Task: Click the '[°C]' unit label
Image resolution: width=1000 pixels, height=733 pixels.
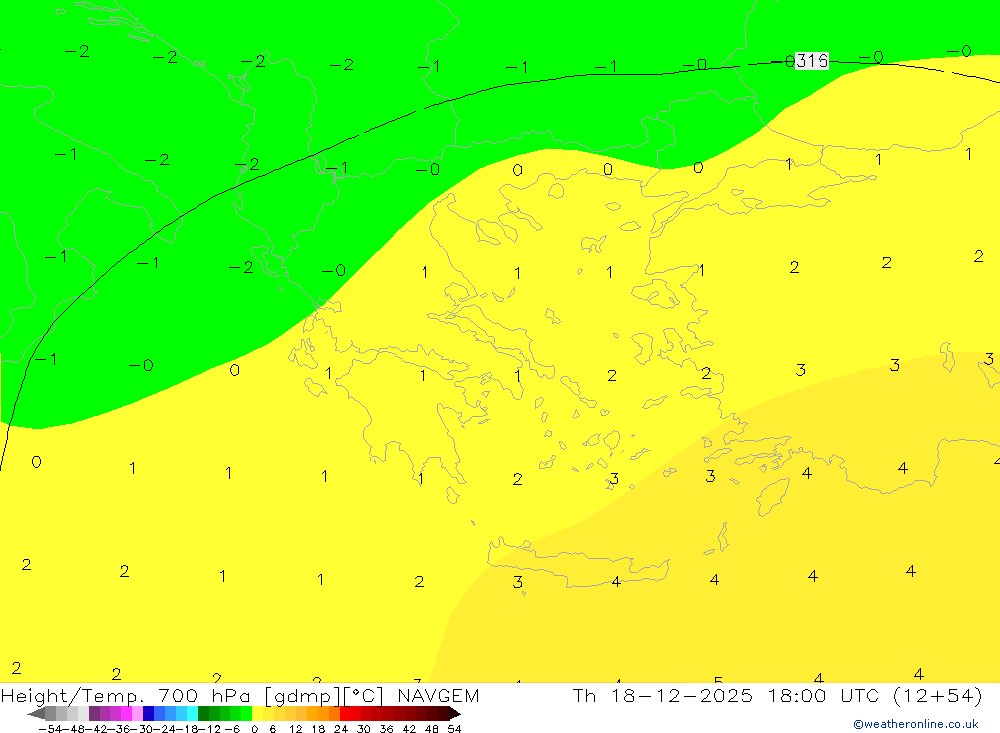Action: coord(363,695)
